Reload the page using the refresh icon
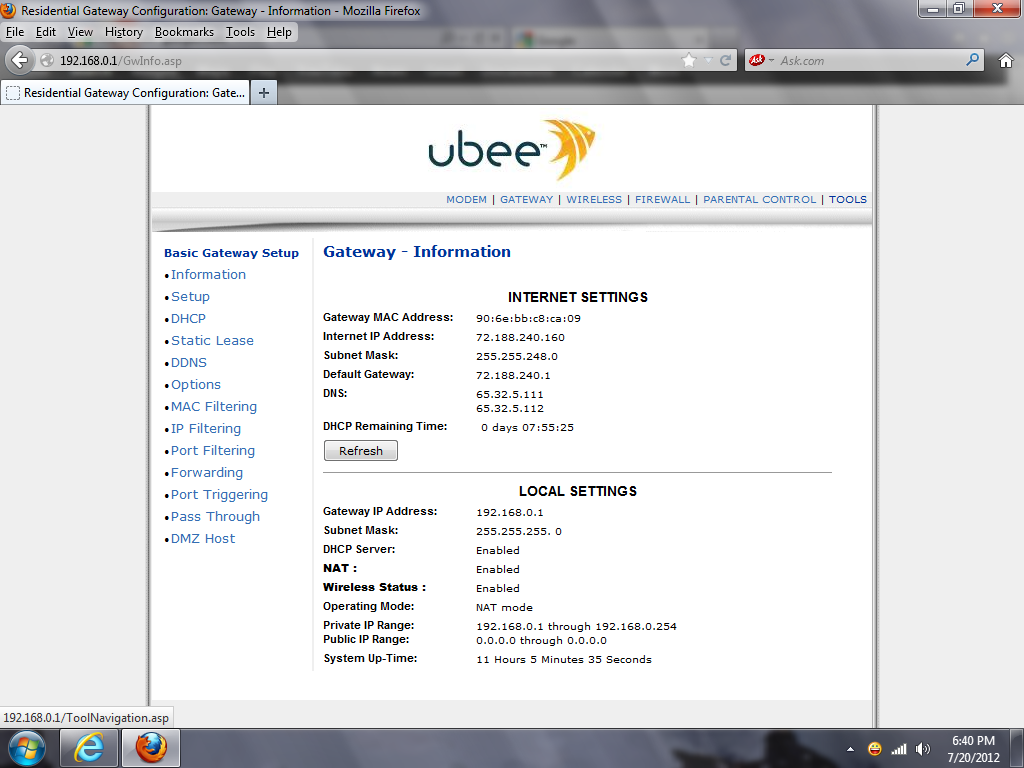 [726, 60]
